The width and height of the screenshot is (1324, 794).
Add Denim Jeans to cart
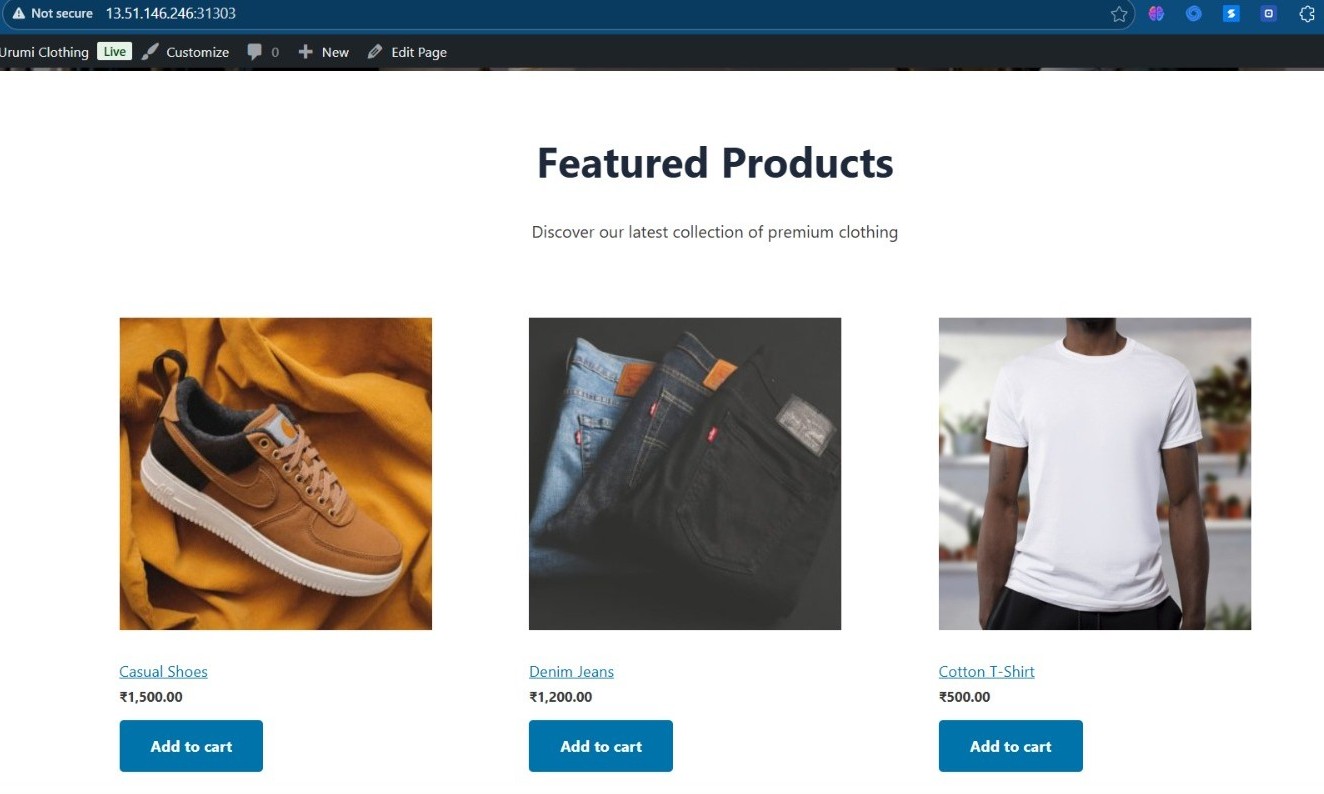point(601,746)
